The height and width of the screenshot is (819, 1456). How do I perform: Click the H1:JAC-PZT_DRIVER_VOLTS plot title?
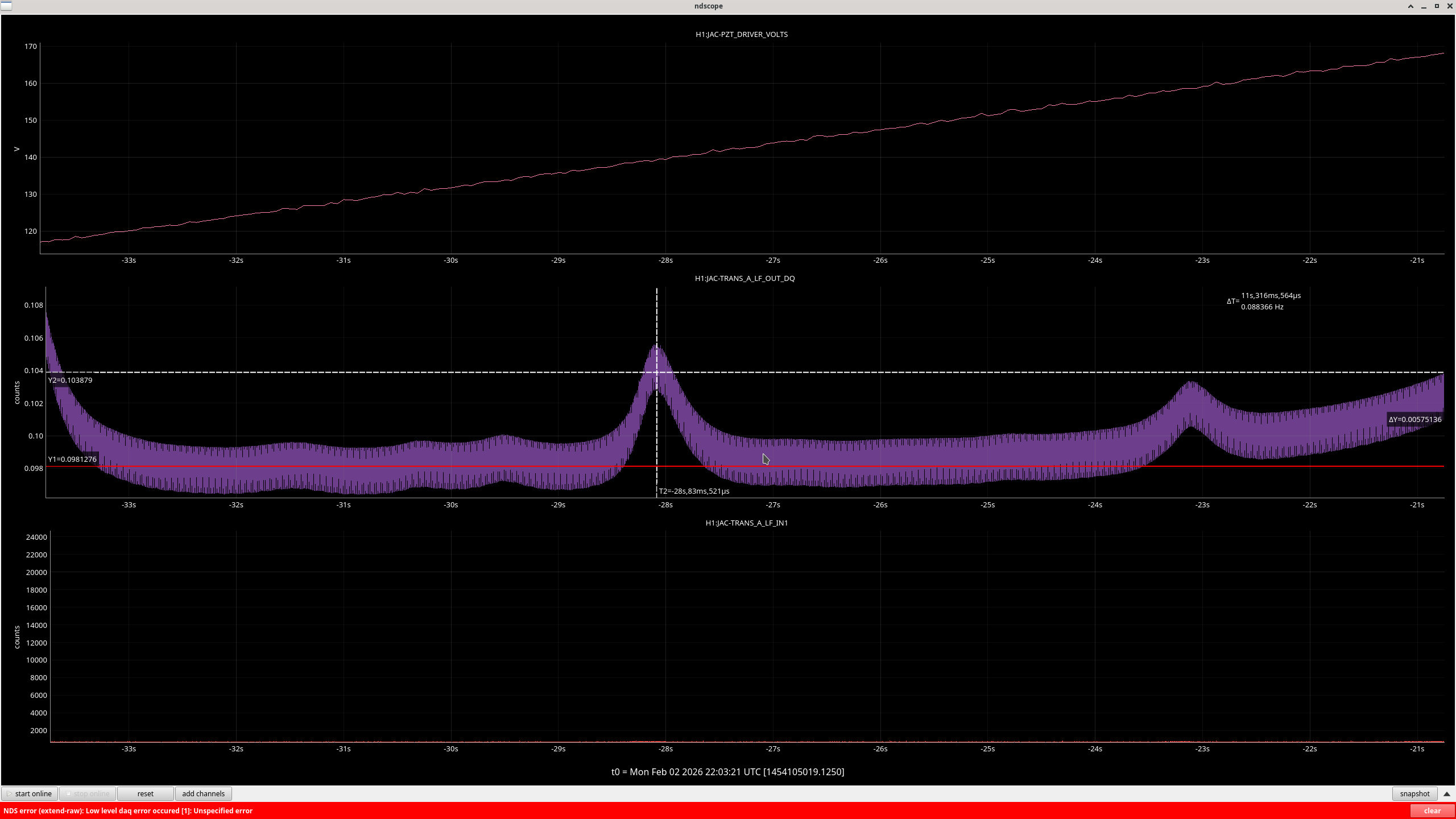point(741,34)
